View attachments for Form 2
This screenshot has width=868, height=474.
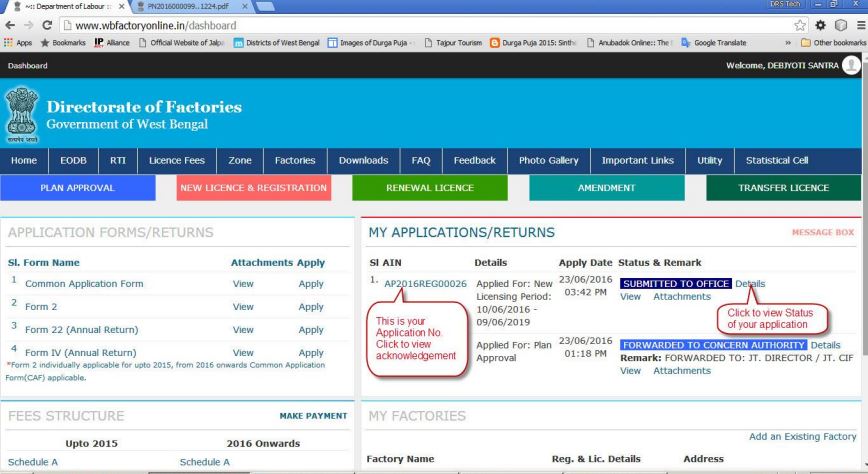pyautogui.click(x=243, y=306)
